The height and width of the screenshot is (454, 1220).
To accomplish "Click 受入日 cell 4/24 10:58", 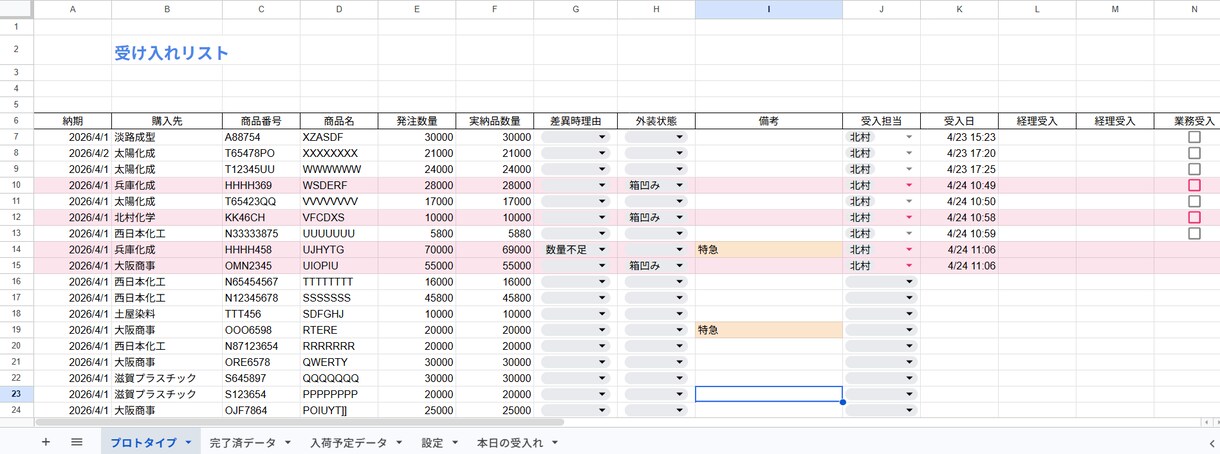I will pos(959,217).
